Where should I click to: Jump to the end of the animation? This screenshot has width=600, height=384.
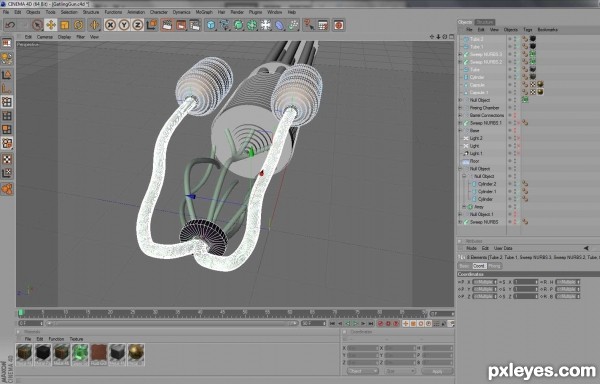click(371, 324)
